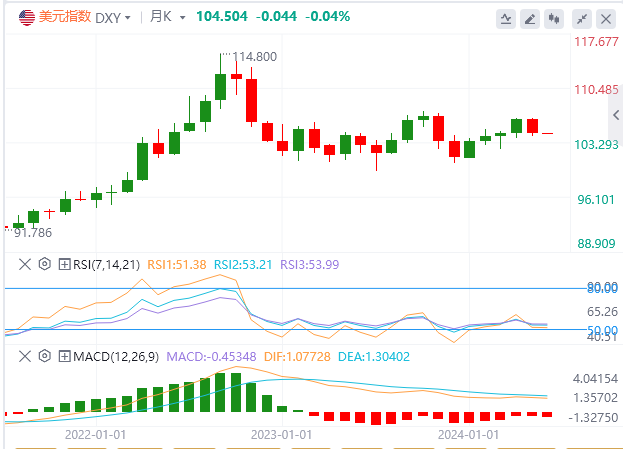Click the 2024-01-01 date axis label
This screenshot has width=623, height=449.
click(x=469, y=435)
